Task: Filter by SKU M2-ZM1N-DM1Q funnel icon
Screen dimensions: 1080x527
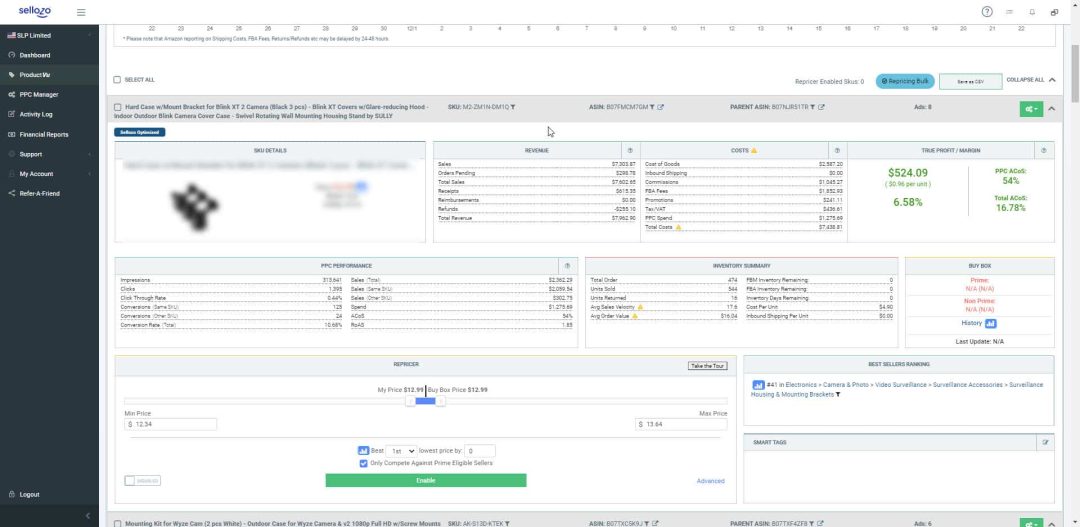Action: click(513, 107)
